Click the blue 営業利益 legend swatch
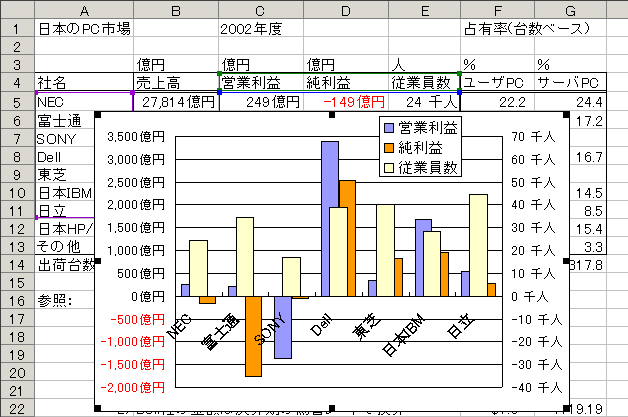 click(x=389, y=128)
